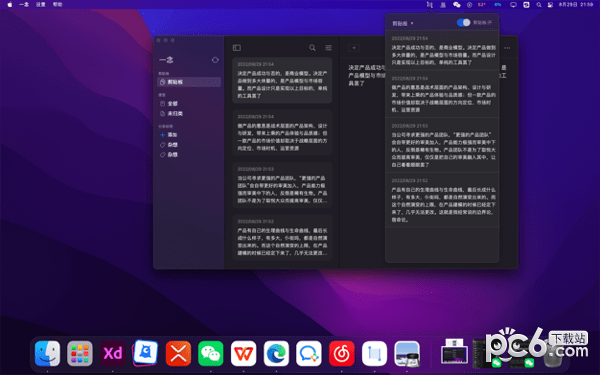Launch WPS Office from the Dock
The height and width of the screenshot is (375, 600).
click(x=243, y=353)
